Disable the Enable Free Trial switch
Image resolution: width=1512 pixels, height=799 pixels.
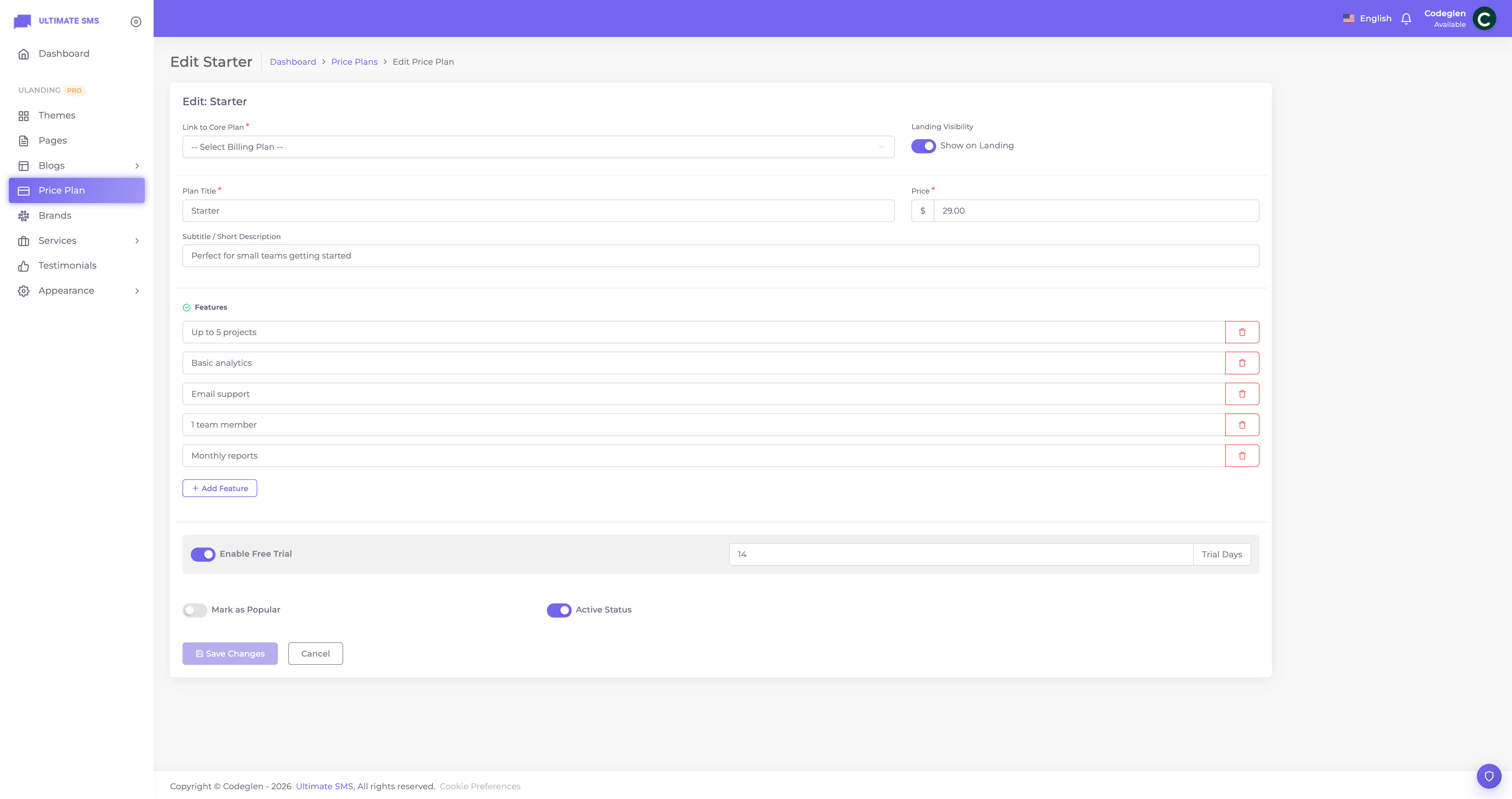tap(203, 554)
